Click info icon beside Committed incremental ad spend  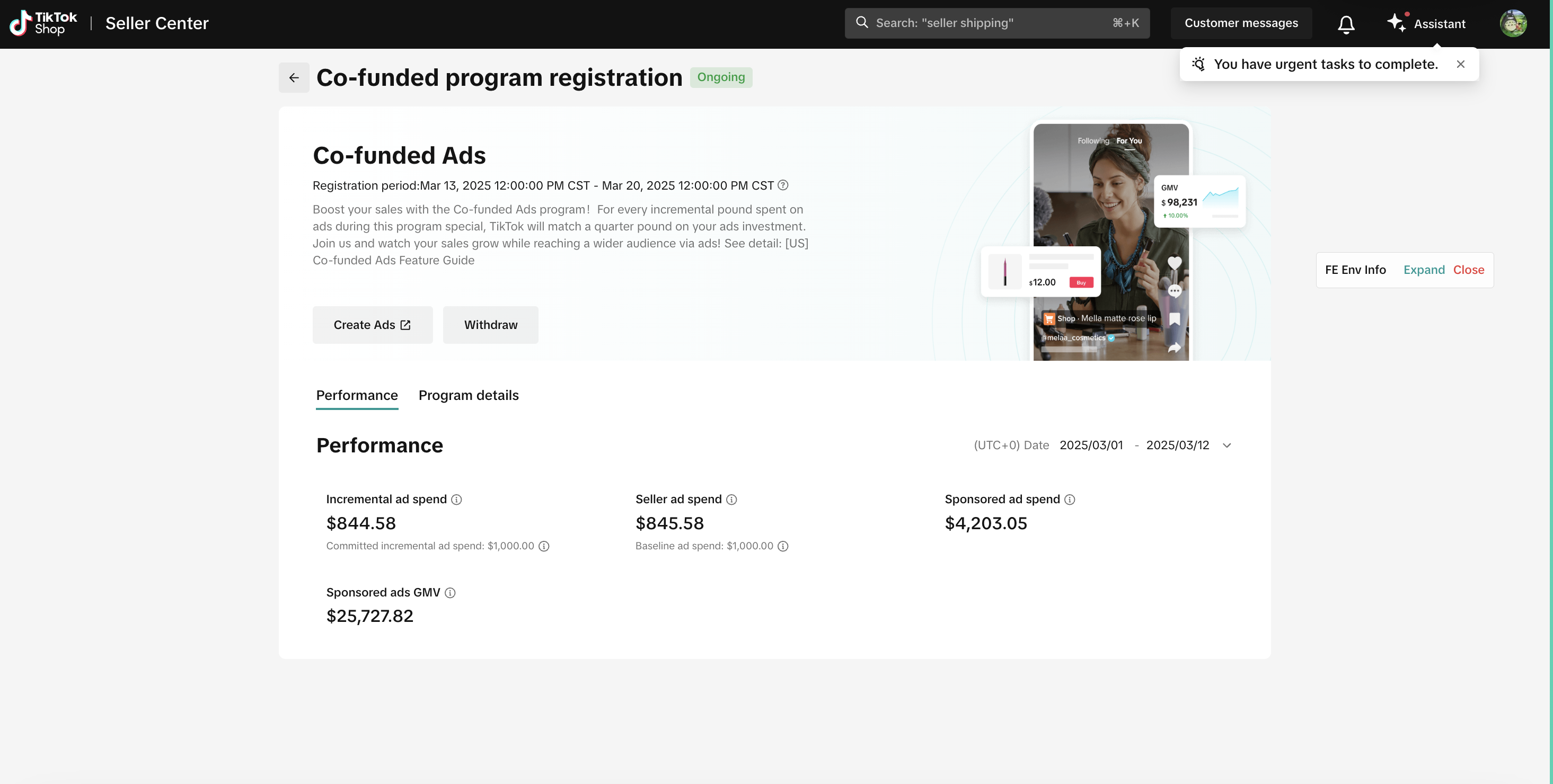(544, 546)
